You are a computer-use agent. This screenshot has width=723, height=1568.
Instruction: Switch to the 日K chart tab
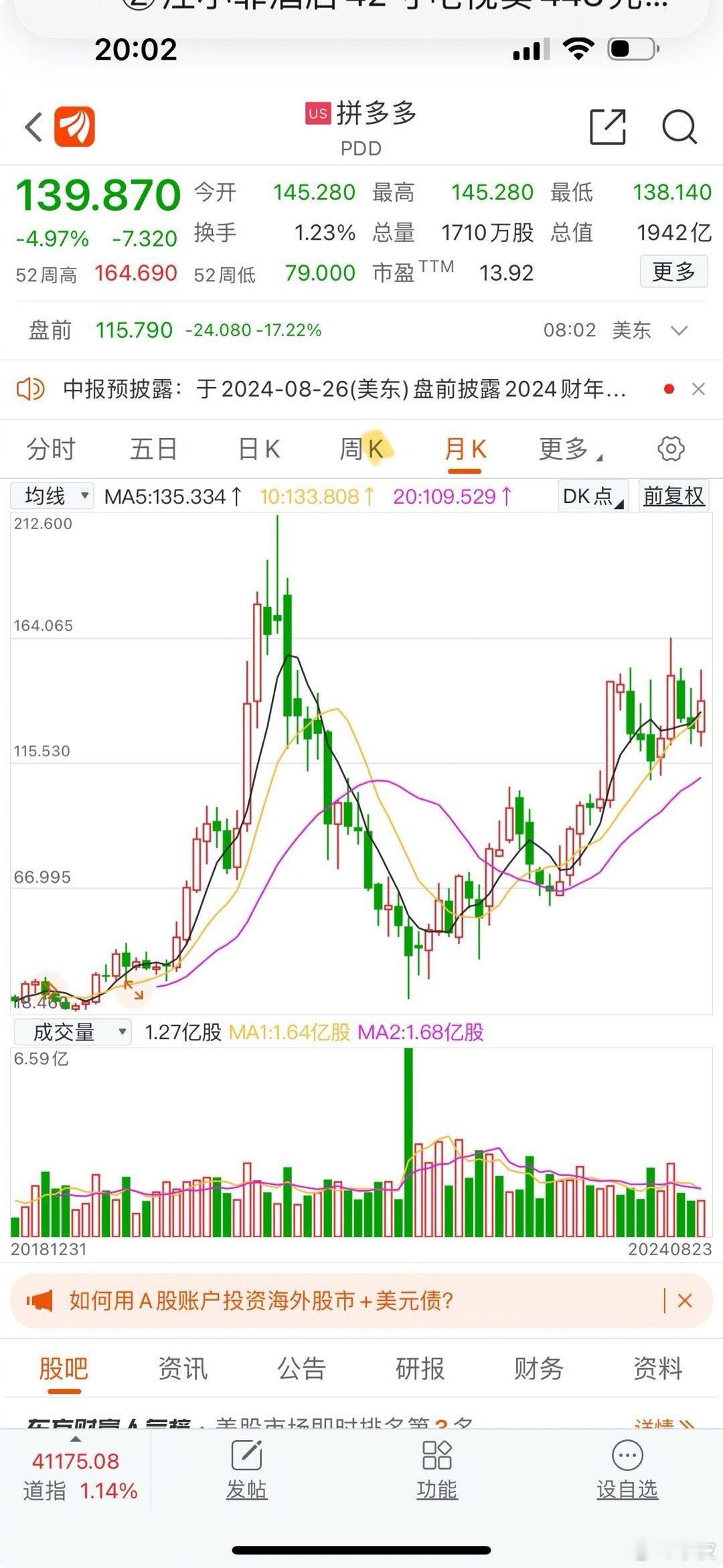coord(259,449)
